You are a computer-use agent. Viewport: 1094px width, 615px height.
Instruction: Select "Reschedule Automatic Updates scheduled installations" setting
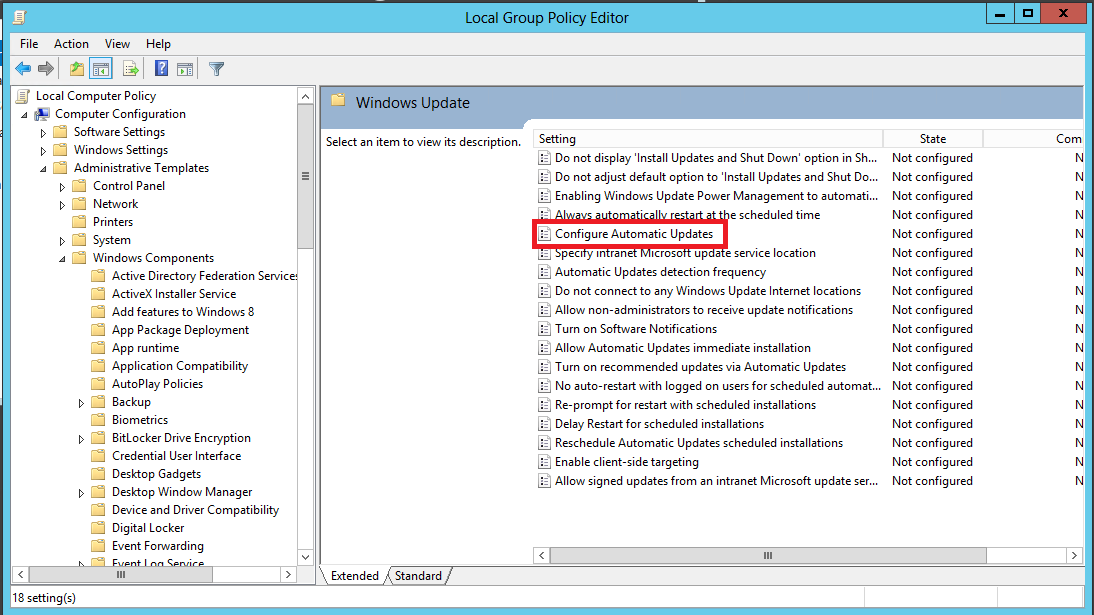tap(698, 443)
